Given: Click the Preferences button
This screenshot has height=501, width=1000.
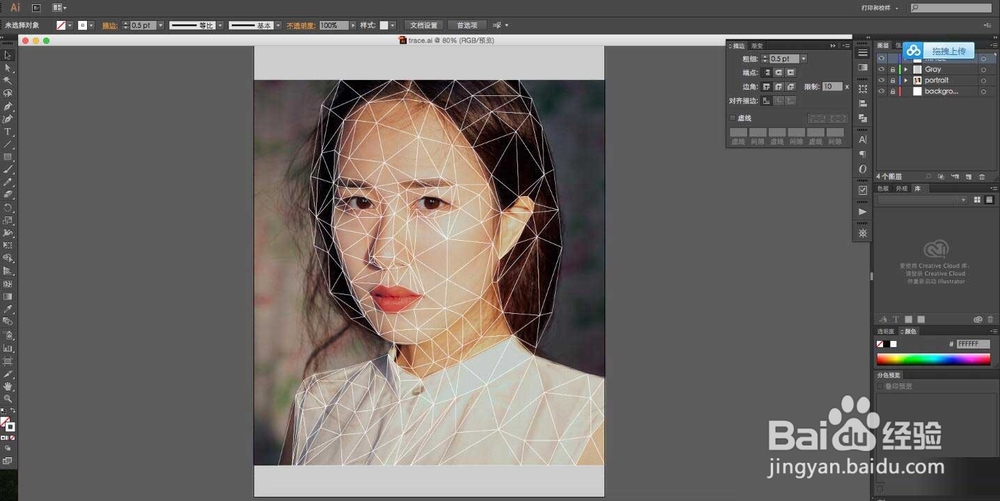Looking at the screenshot, I should [467, 25].
